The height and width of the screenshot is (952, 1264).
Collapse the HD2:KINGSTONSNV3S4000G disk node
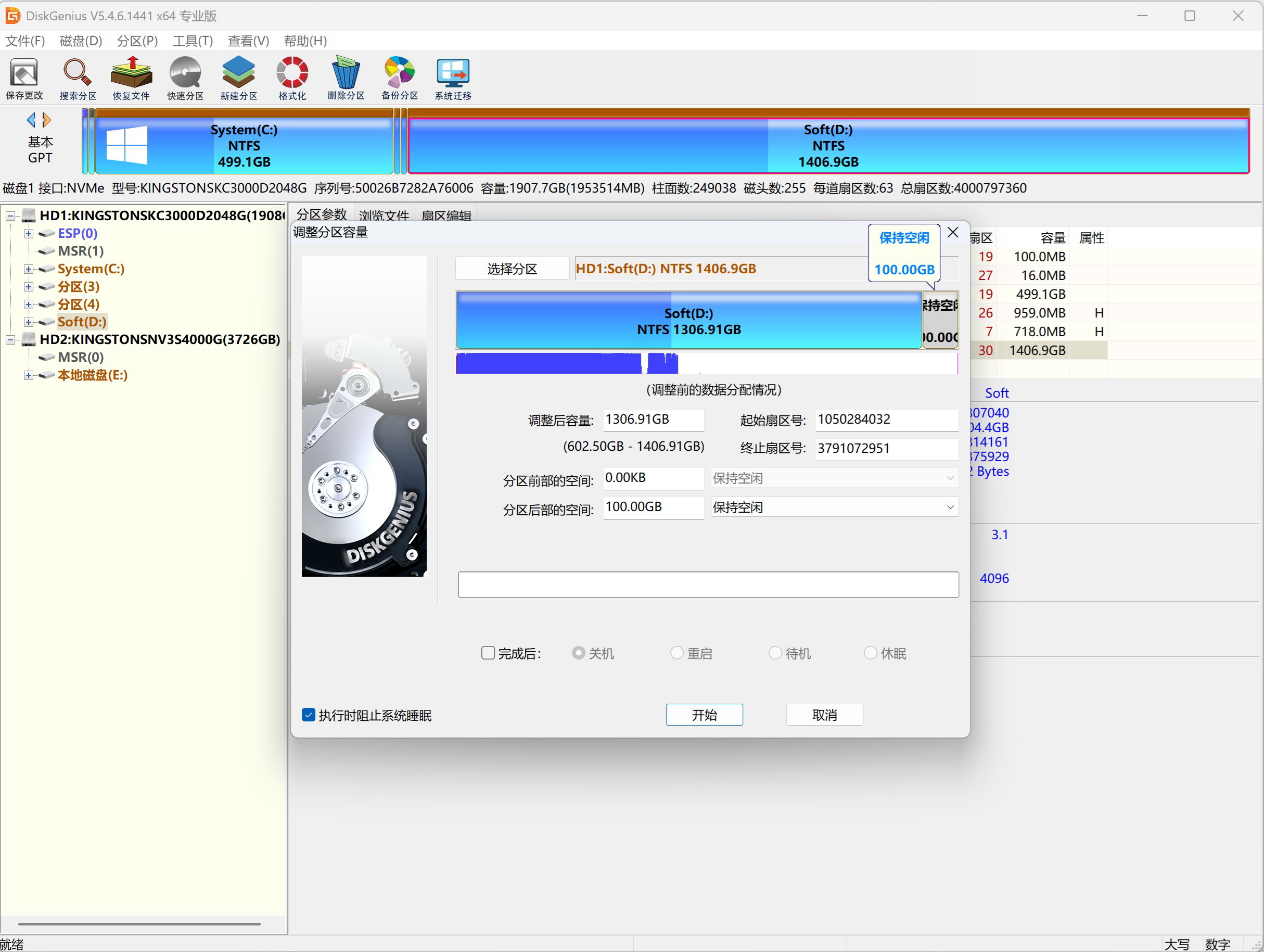[10, 339]
